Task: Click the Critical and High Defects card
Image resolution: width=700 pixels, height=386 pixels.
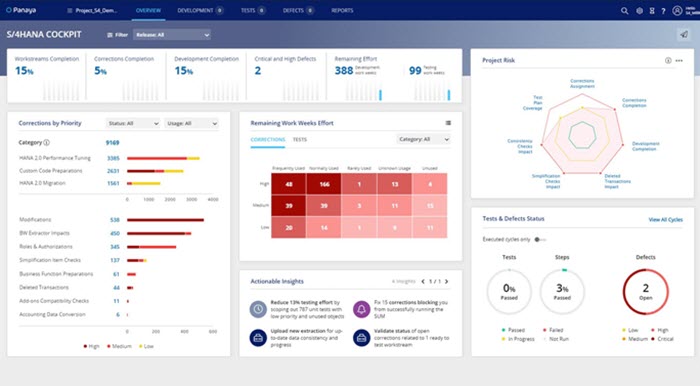Action: (286, 76)
